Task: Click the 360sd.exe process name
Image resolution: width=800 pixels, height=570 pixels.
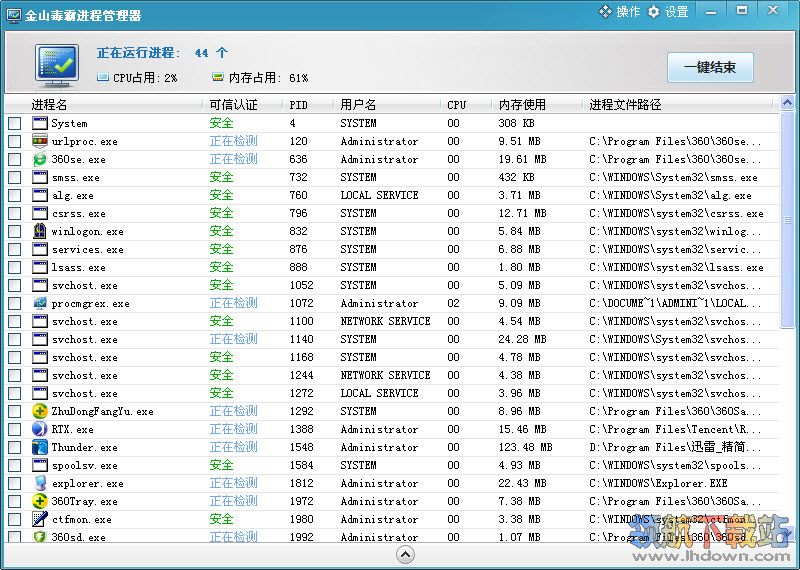Action: pos(79,537)
